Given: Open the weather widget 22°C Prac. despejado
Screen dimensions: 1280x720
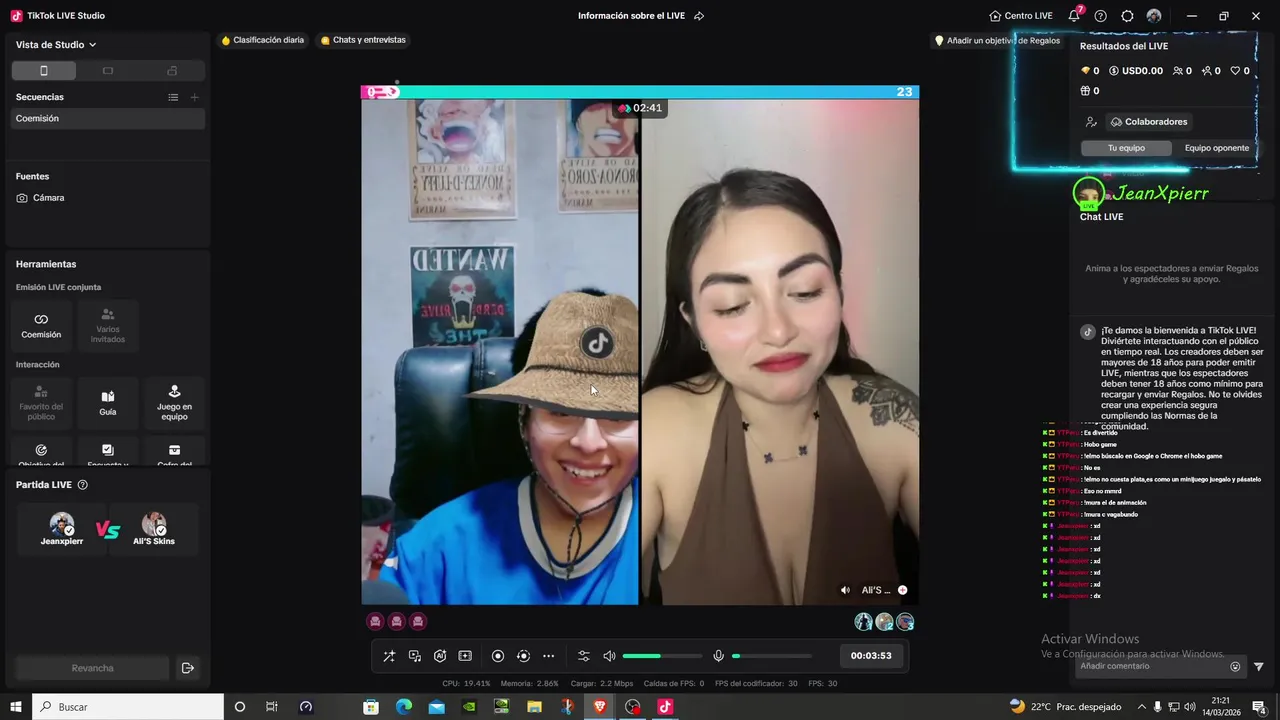Looking at the screenshot, I should click(x=1065, y=707).
